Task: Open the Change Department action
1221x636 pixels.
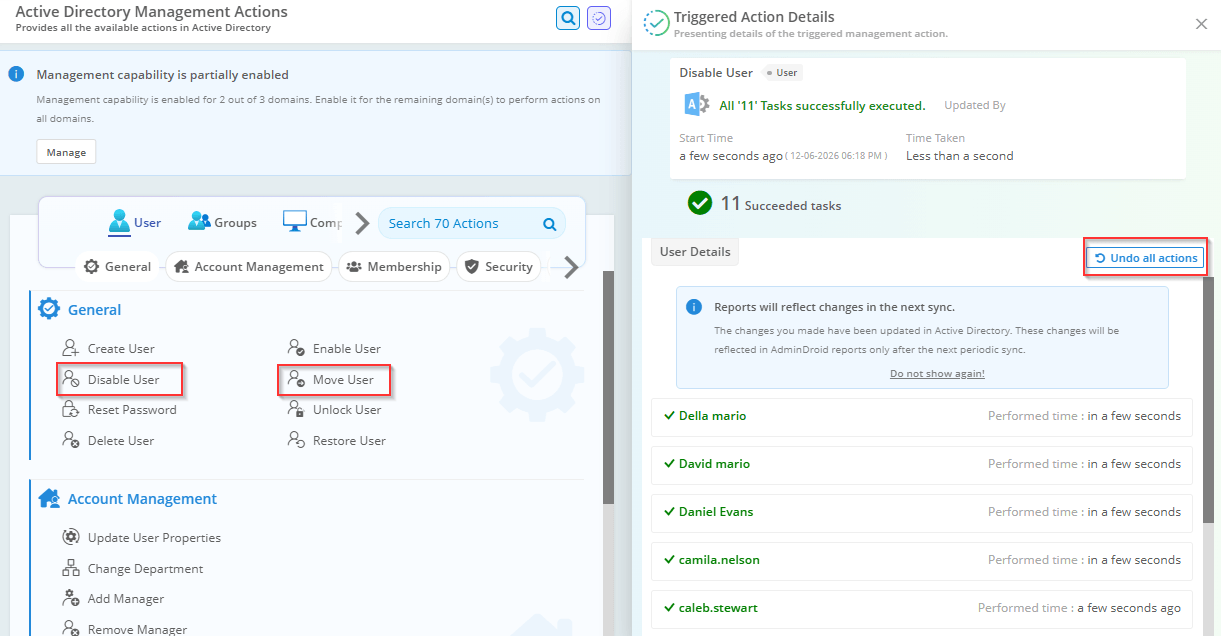Action: click(x=145, y=569)
